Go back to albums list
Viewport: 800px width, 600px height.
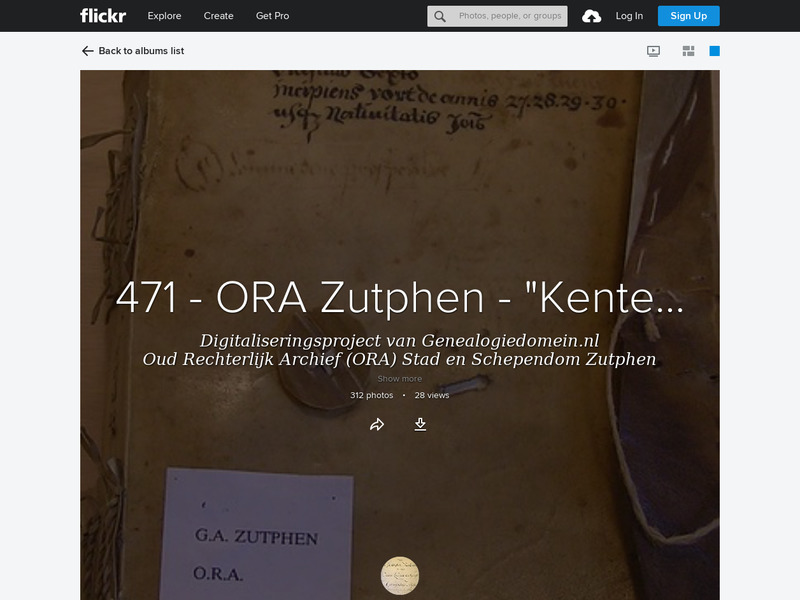tap(140, 50)
